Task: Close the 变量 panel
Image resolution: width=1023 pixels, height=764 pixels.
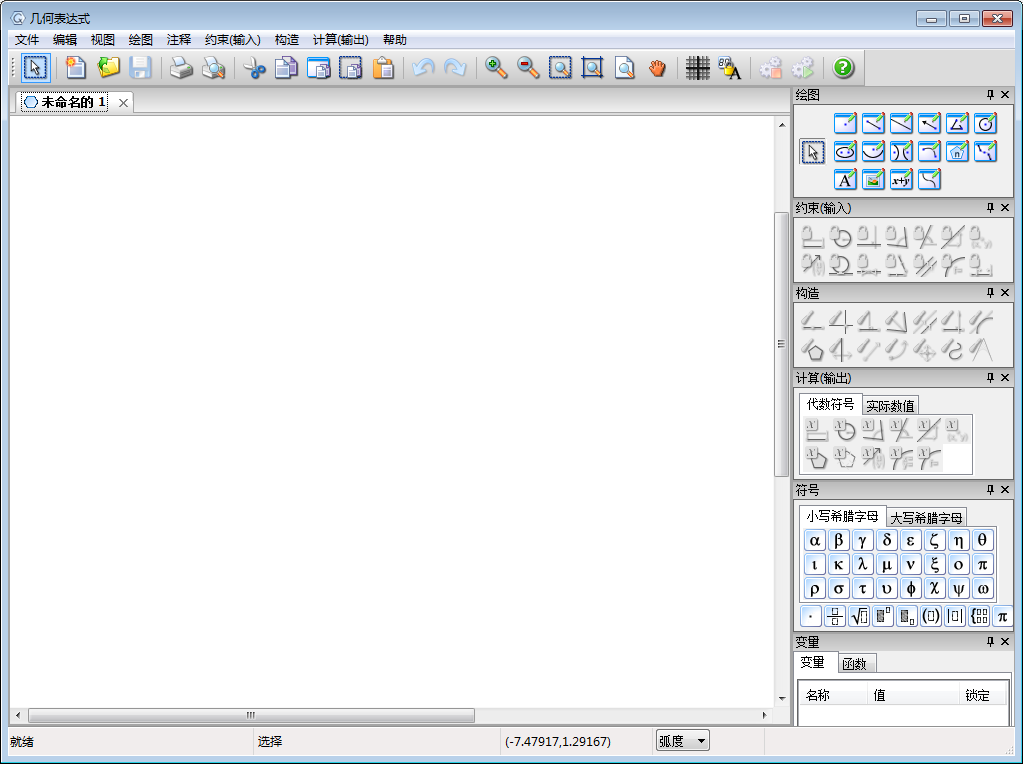Action: [x=1005, y=641]
